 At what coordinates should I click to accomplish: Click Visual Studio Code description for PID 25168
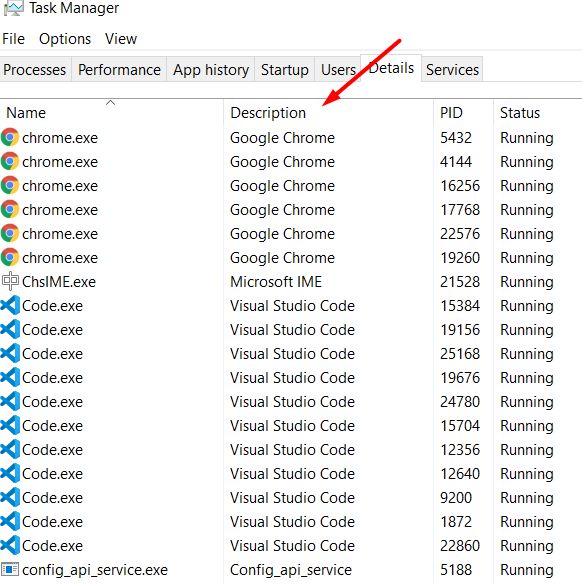tap(292, 354)
